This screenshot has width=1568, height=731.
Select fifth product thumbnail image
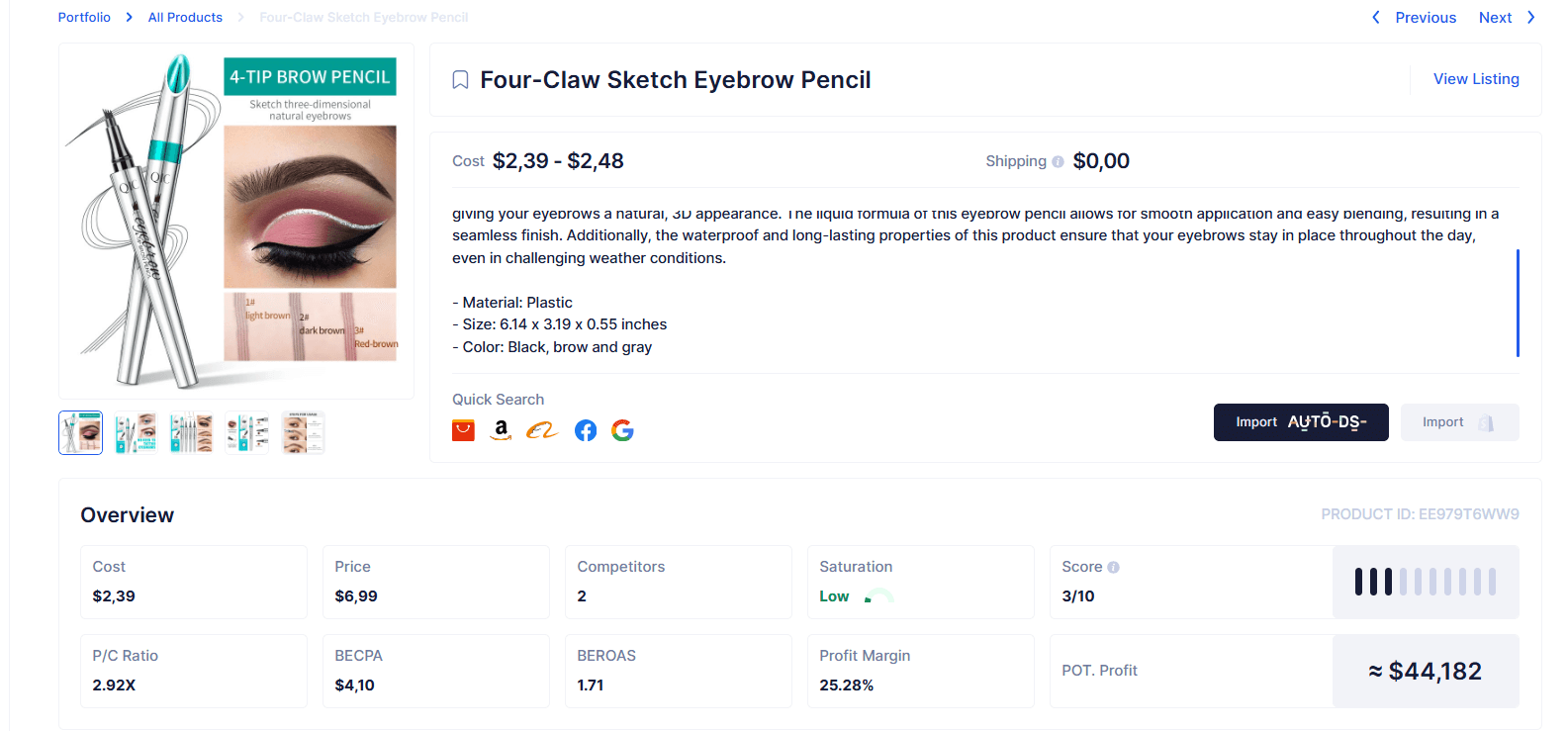(x=303, y=433)
